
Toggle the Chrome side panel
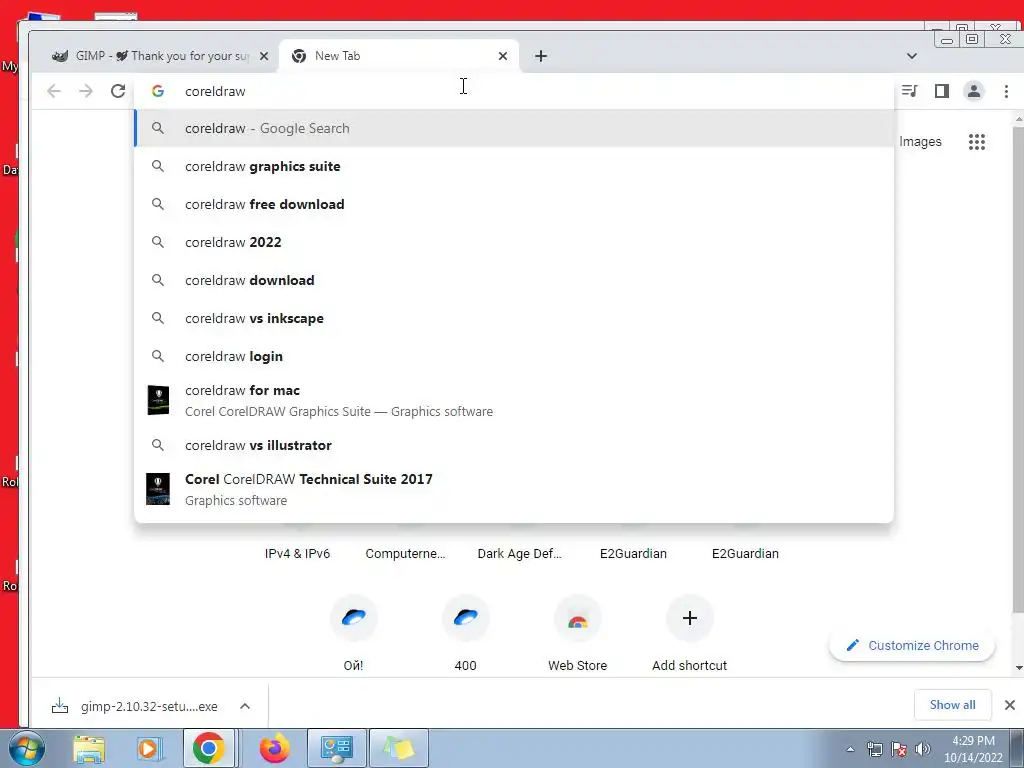tap(941, 91)
